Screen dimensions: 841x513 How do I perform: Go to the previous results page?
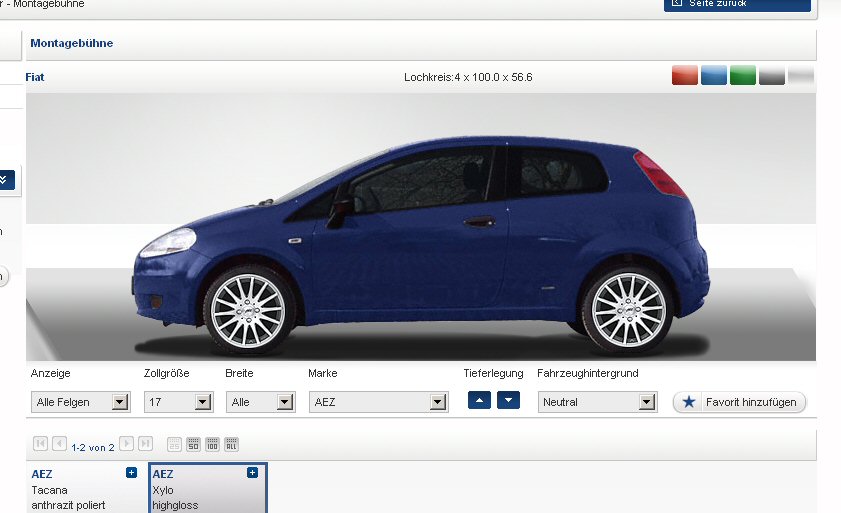[x=59, y=443]
